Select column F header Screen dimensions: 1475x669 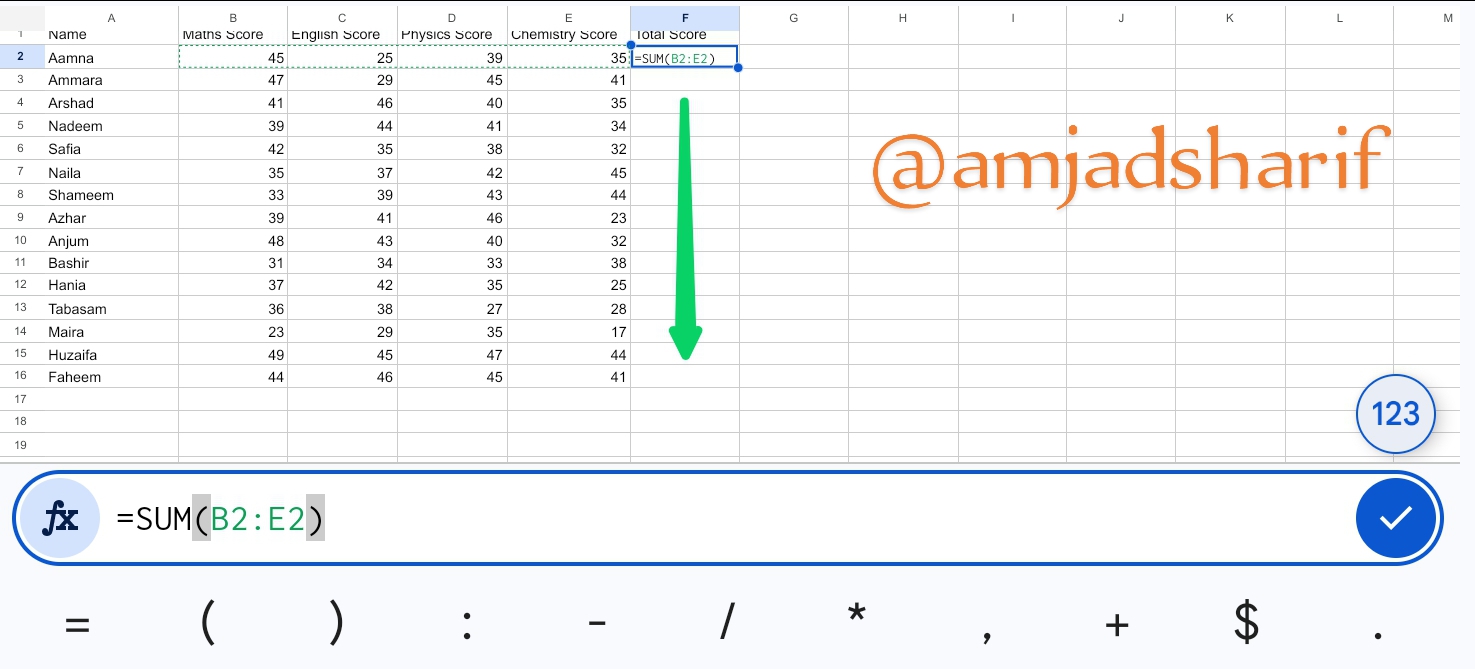click(685, 18)
